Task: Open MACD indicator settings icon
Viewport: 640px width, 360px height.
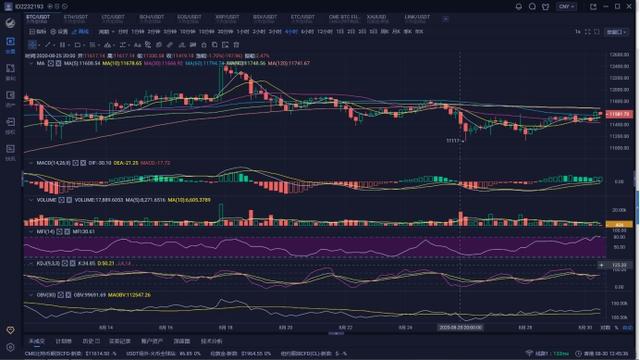Action: (x=76, y=163)
